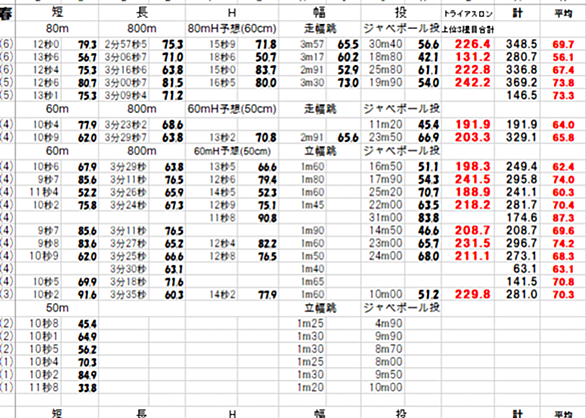
Task: Select the 800m time 3分23秒2
Action: pos(126,125)
